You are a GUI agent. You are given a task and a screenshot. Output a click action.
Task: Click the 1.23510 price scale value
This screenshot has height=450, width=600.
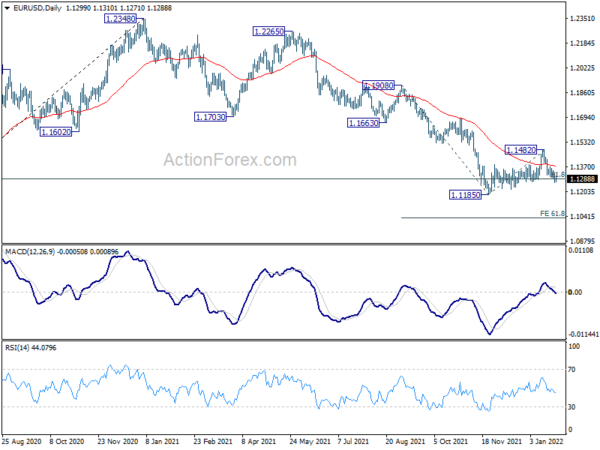(582, 18)
